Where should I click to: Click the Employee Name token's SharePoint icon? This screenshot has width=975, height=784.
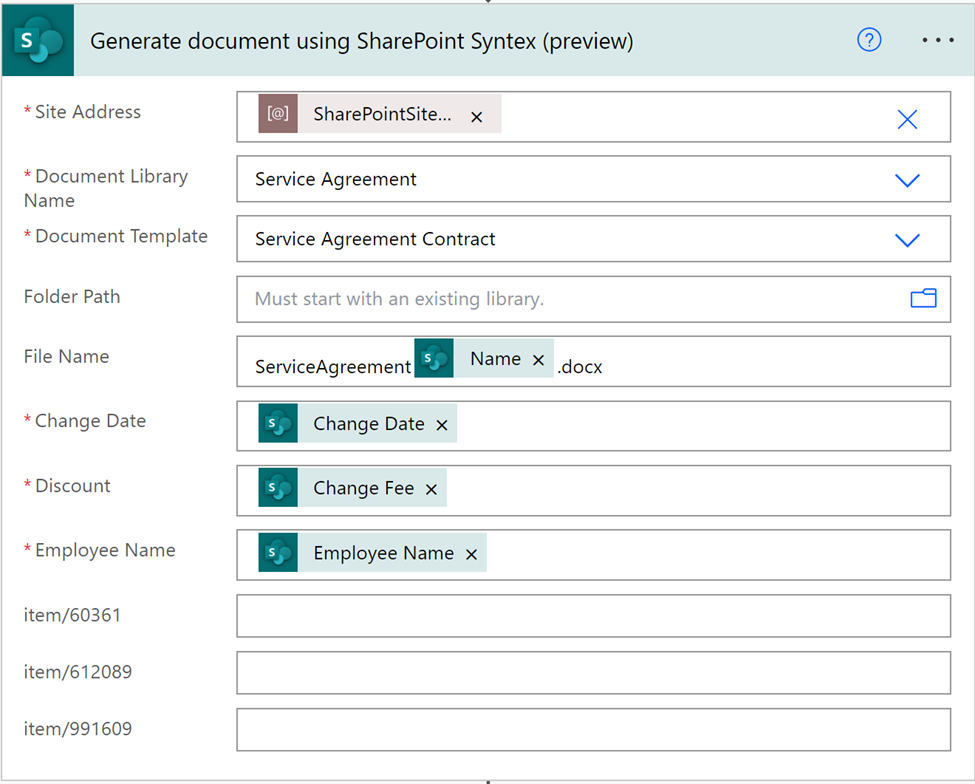278,553
